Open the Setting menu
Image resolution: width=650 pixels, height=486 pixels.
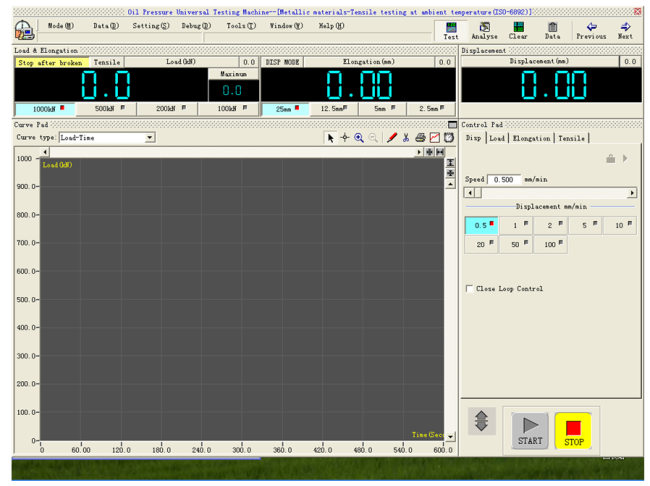click(151, 26)
